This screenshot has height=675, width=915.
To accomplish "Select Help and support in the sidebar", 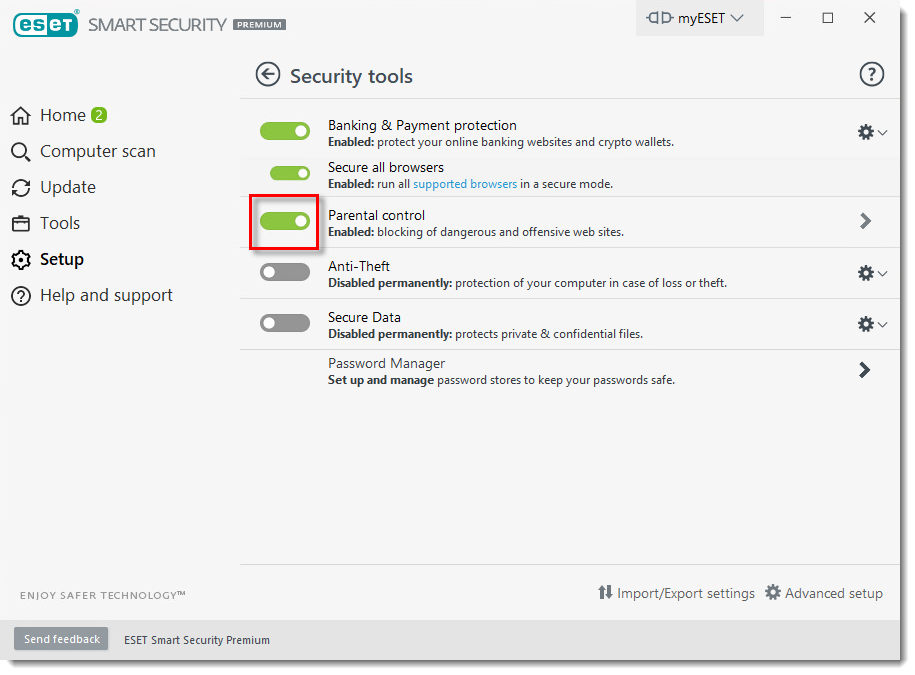I will pos(106,295).
